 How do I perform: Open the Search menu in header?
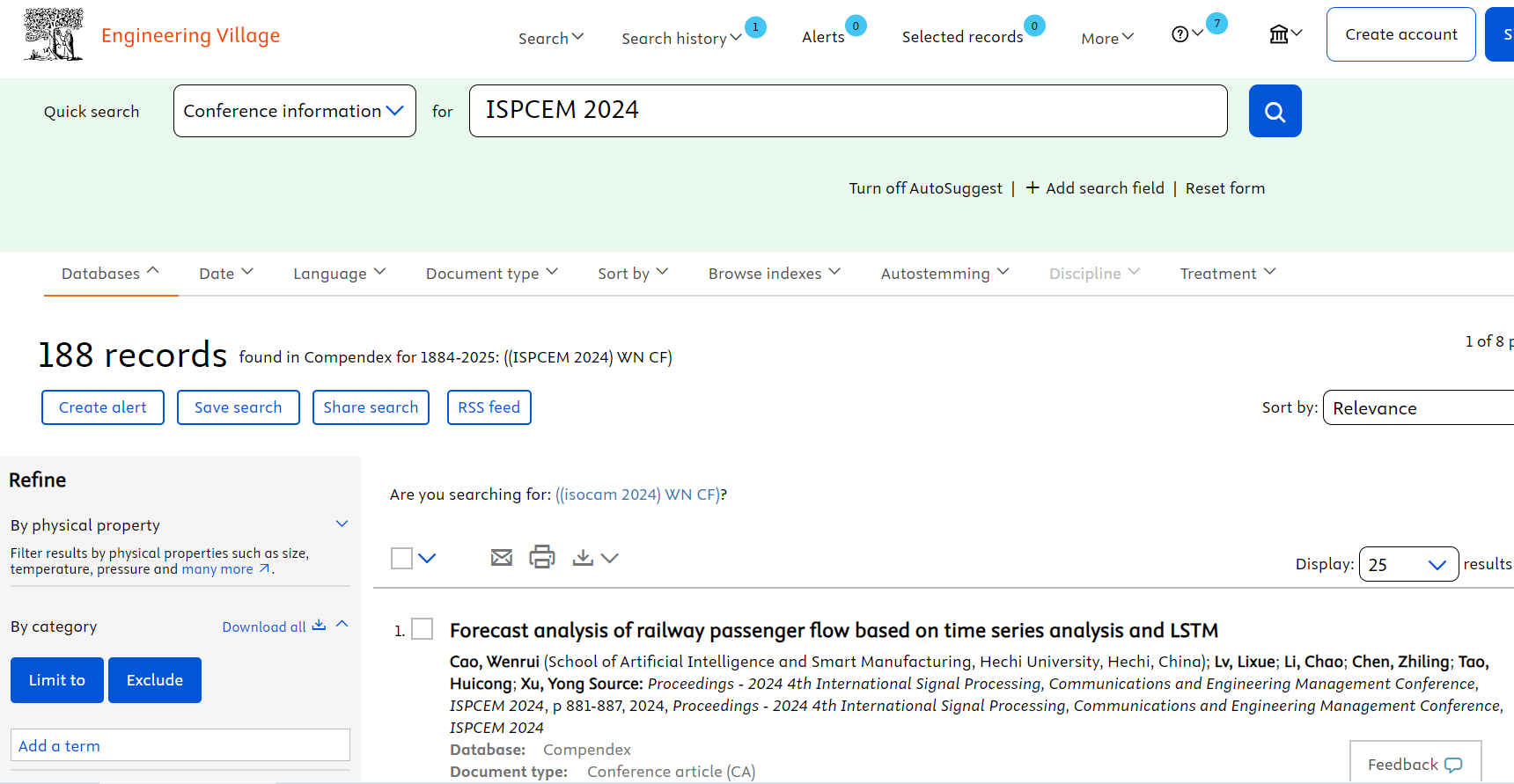[551, 38]
